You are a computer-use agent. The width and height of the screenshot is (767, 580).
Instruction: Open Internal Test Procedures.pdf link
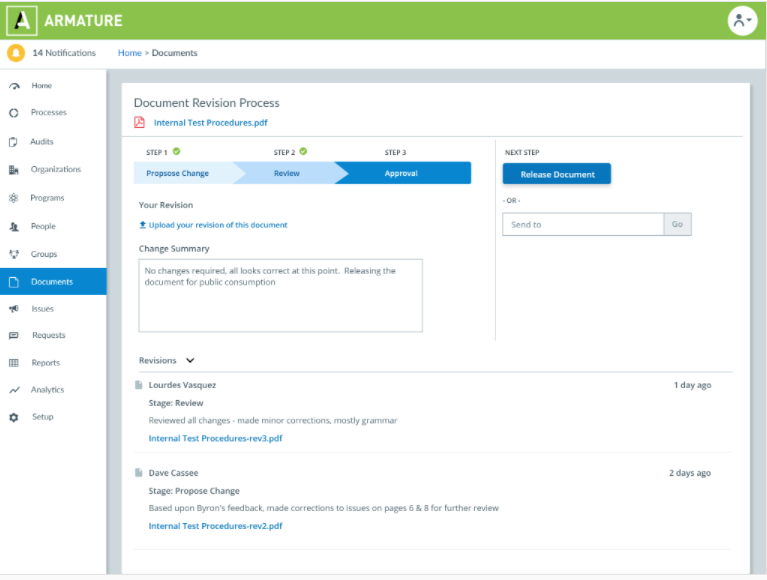click(x=210, y=123)
